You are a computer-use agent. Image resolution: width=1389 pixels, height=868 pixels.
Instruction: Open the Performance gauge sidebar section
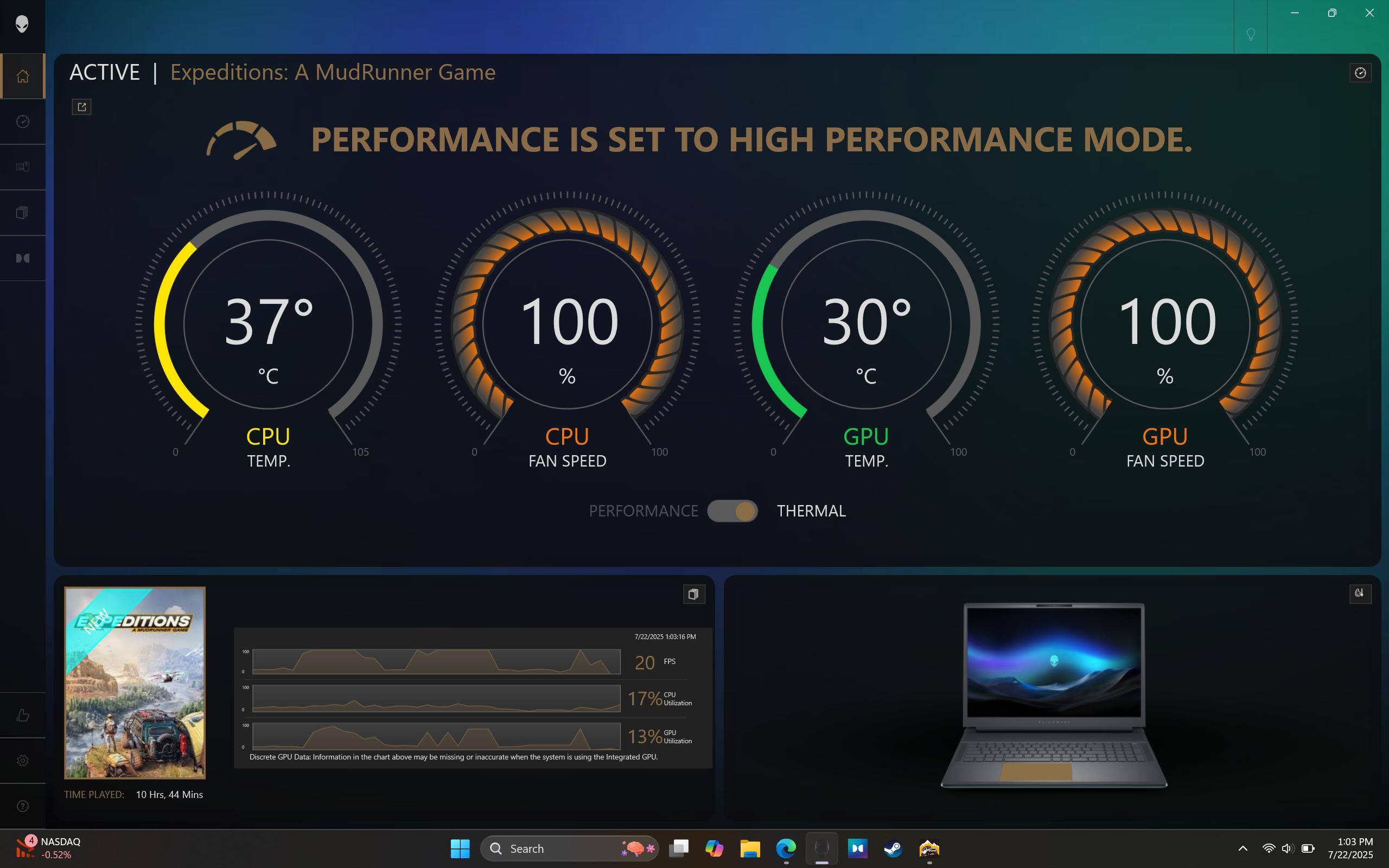pyautogui.click(x=22, y=121)
